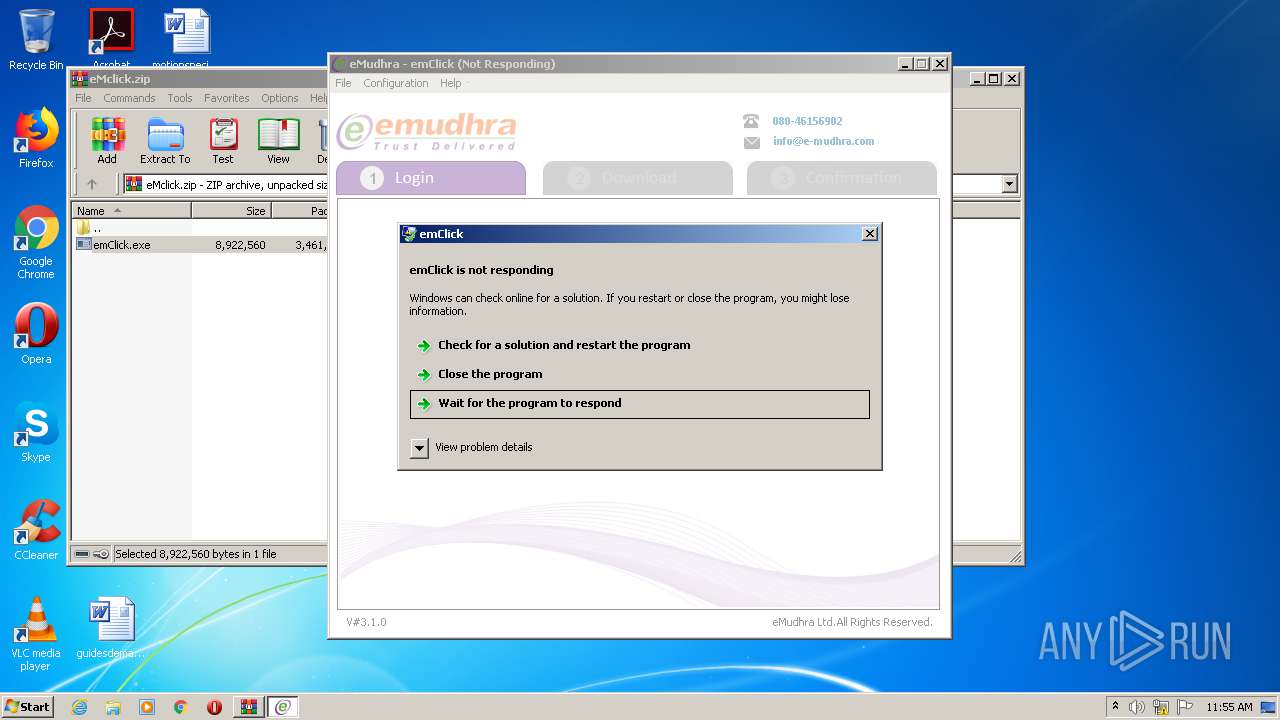Choose Wait for the program to respond
The image size is (1280, 720).
(x=640, y=404)
